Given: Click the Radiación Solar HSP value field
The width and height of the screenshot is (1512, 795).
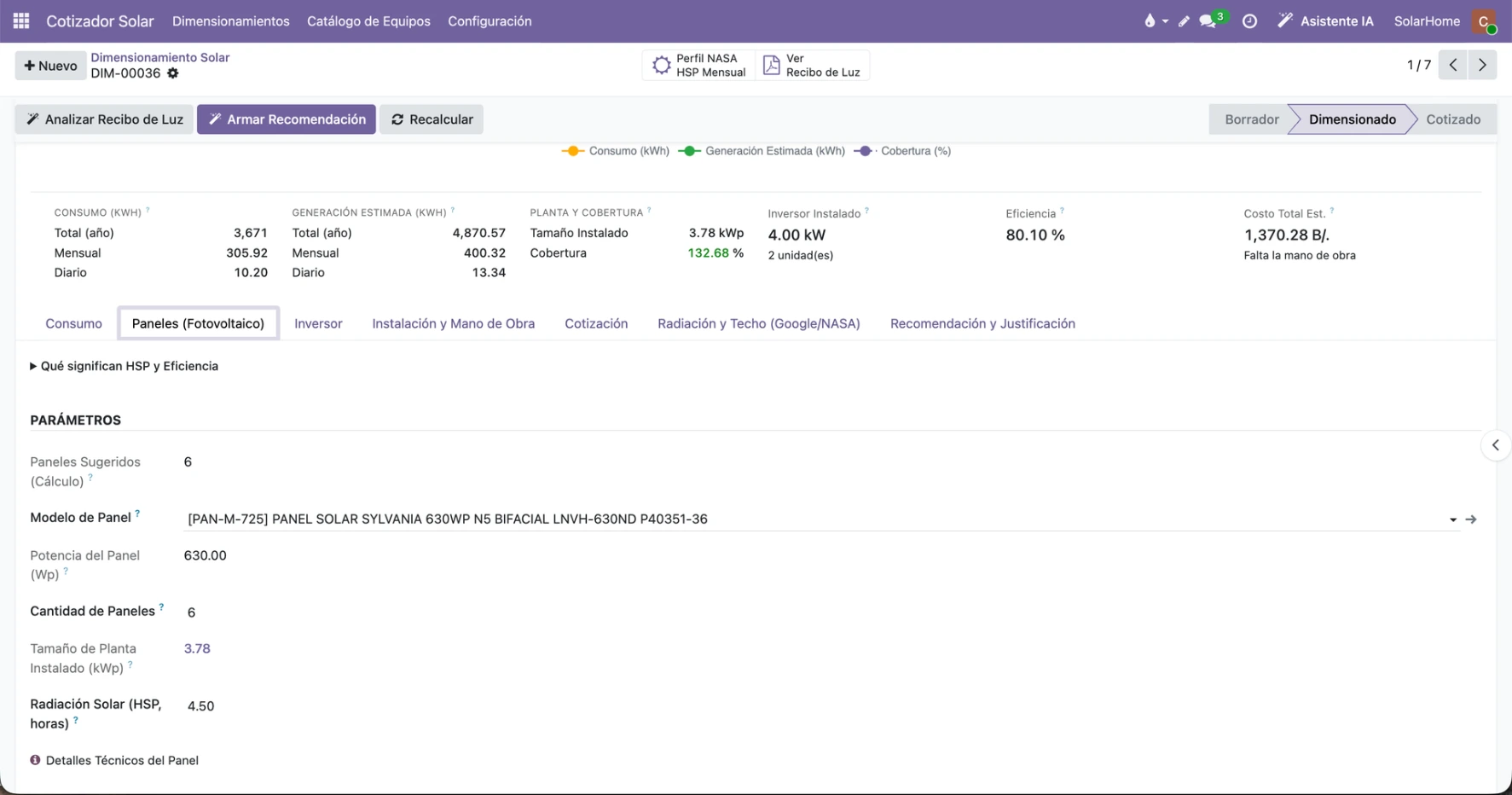Looking at the screenshot, I should tap(823, 706).
